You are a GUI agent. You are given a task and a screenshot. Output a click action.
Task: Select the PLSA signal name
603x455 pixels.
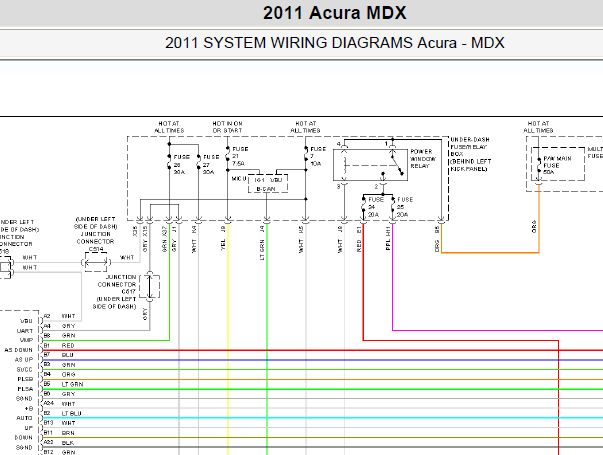coord(25,389)
